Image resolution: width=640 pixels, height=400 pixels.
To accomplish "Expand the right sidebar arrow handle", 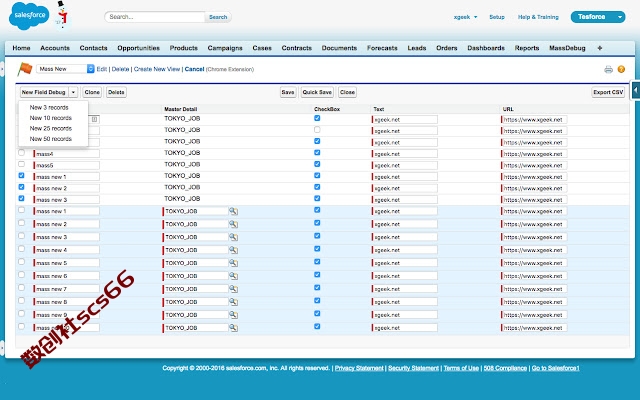I will pyautogui.click(x=636, y=90).
